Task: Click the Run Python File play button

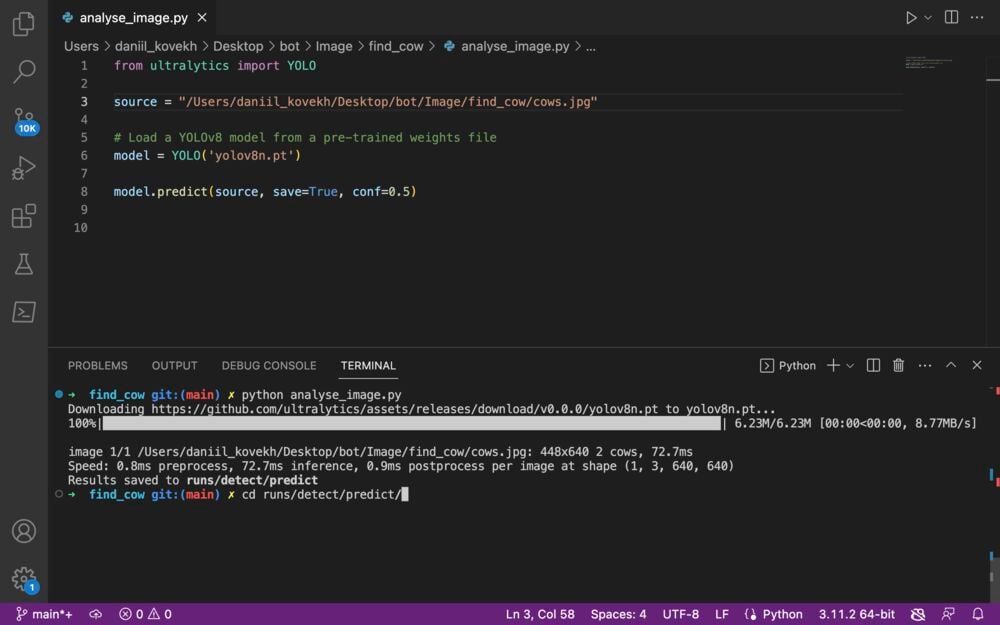Action: (x=910, y=18)
